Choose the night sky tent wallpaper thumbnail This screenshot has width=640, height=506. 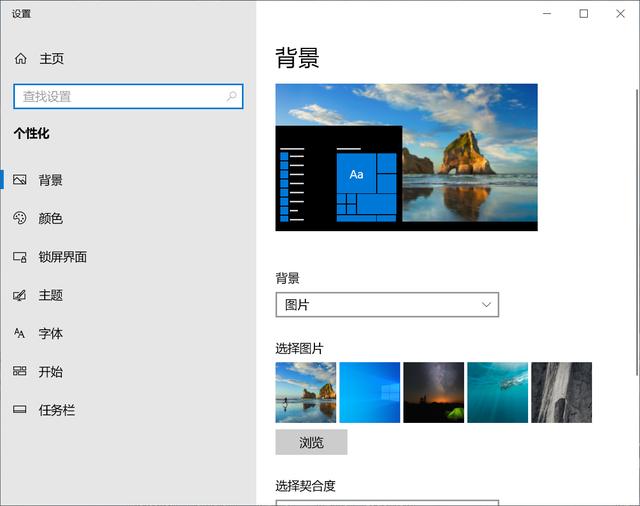433,392
